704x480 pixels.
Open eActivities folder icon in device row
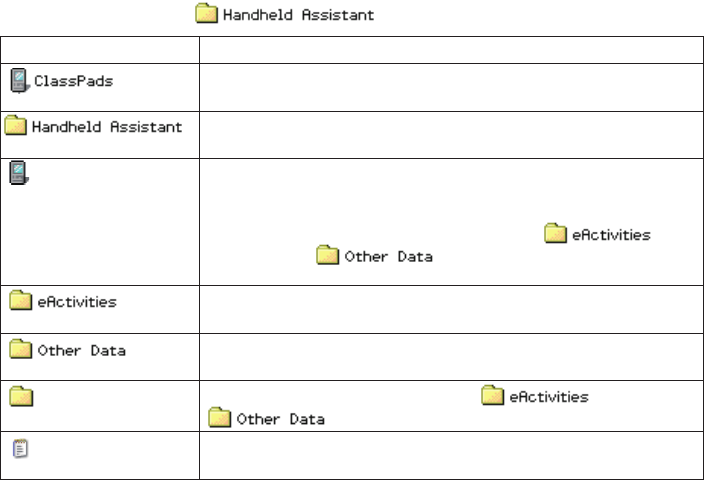click(555, 233)
